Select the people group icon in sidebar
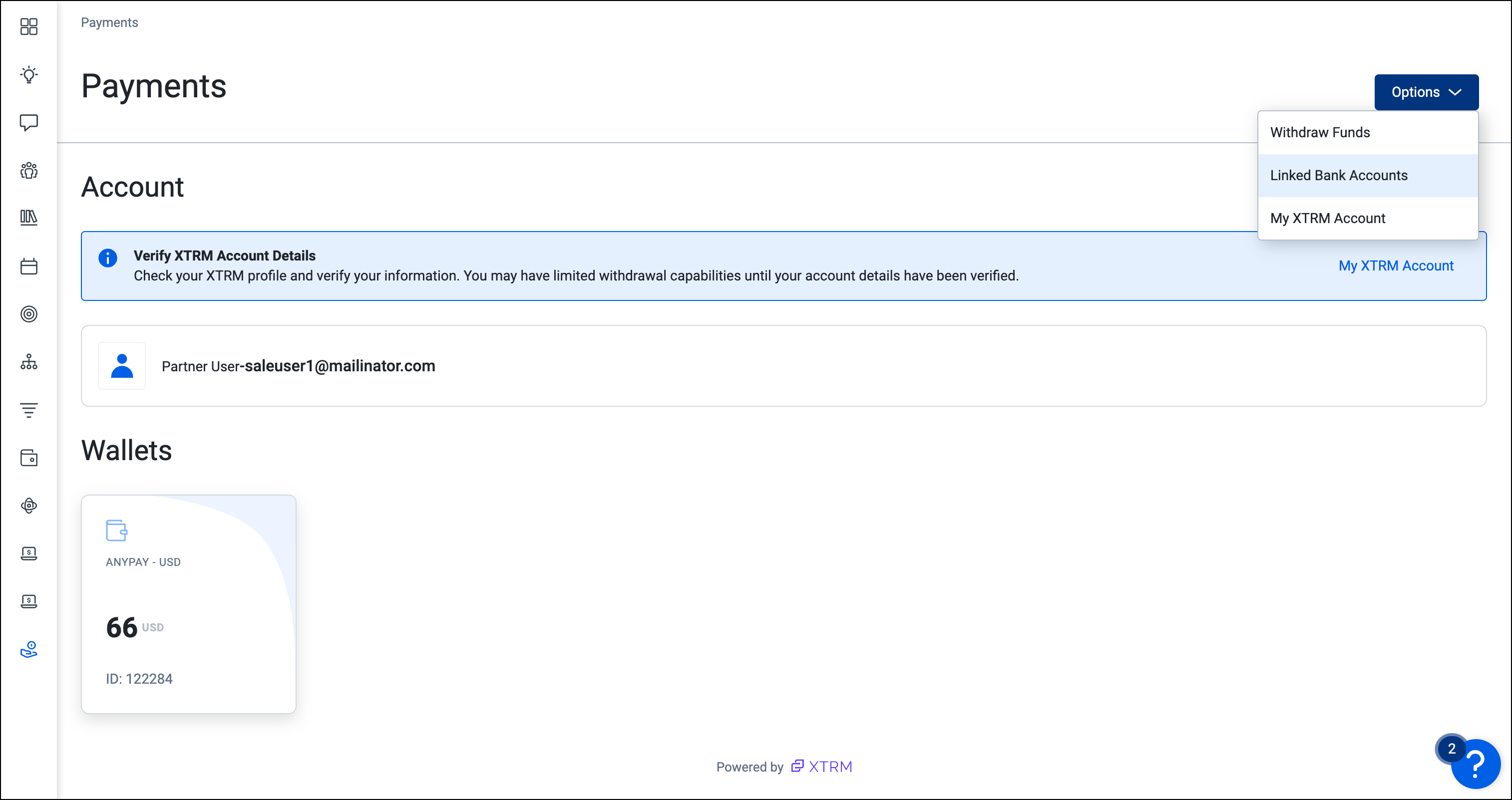The image size is (1512, 800). (x=29, y=171)
